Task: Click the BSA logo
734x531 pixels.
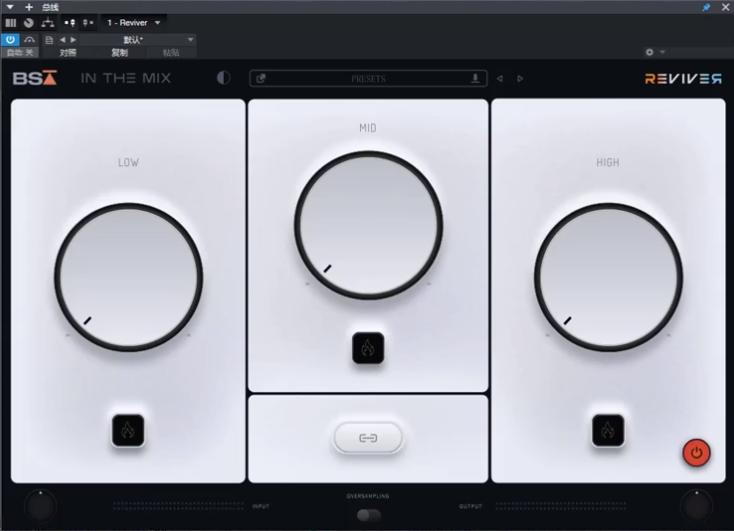Action: tap(35, 78)
